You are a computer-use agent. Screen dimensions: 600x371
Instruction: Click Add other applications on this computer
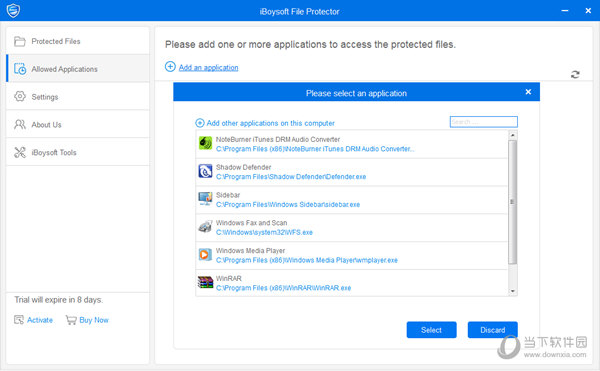(271, 123)
